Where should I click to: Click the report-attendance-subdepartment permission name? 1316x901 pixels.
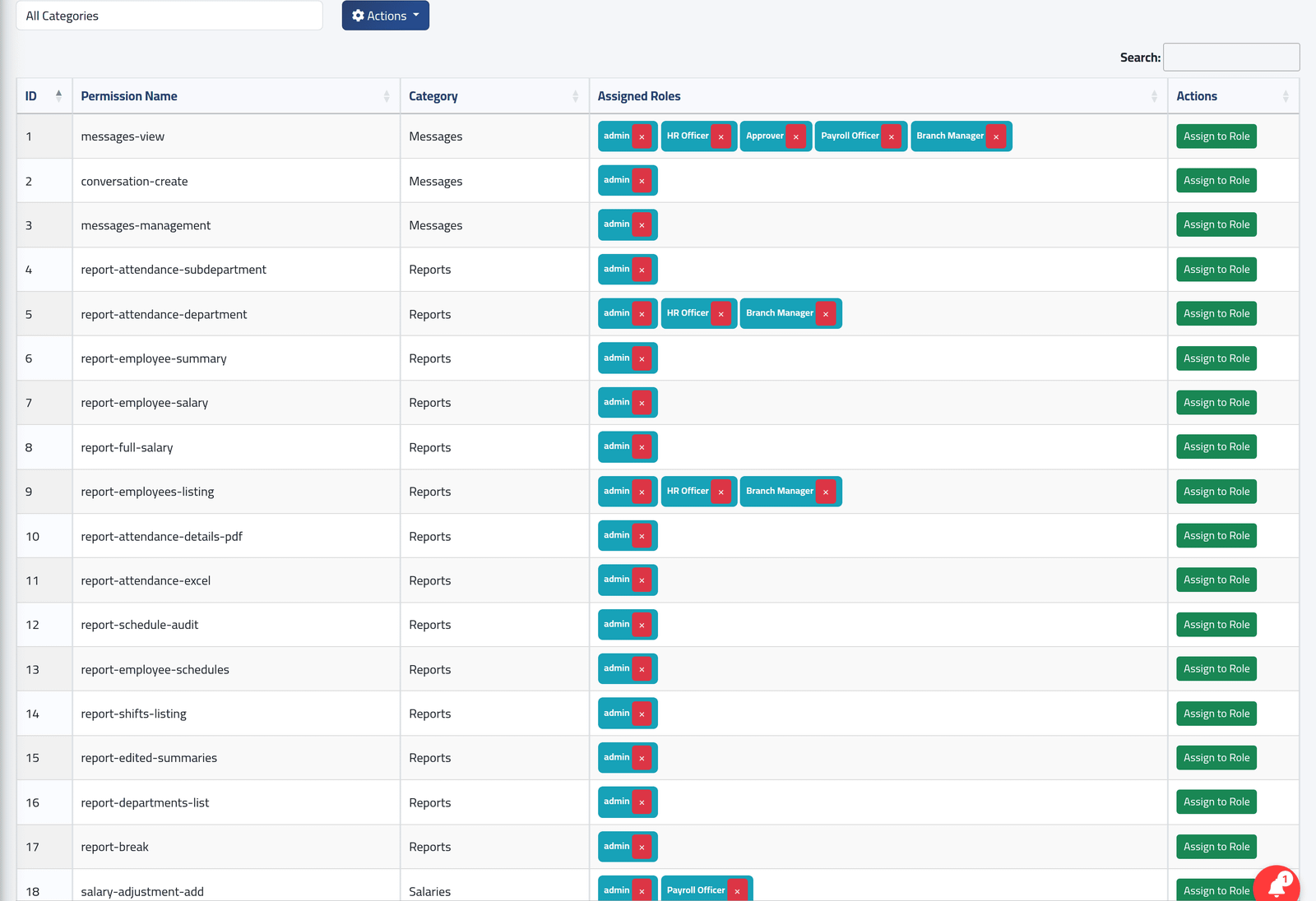tap(174, 270)
